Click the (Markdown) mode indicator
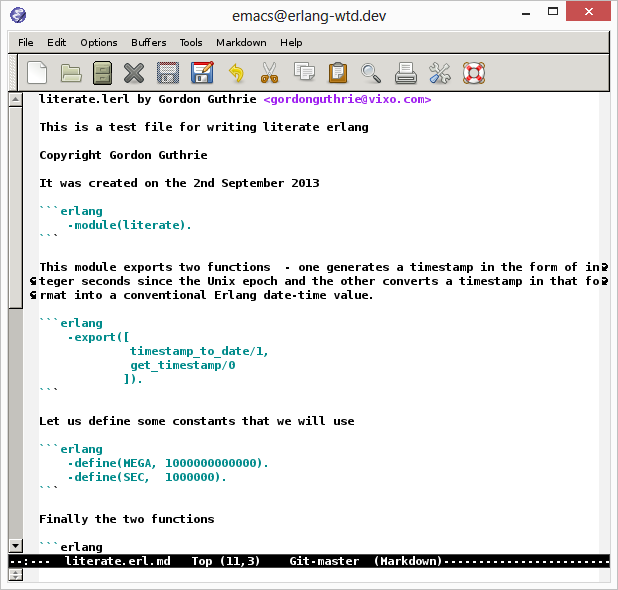 408,561
